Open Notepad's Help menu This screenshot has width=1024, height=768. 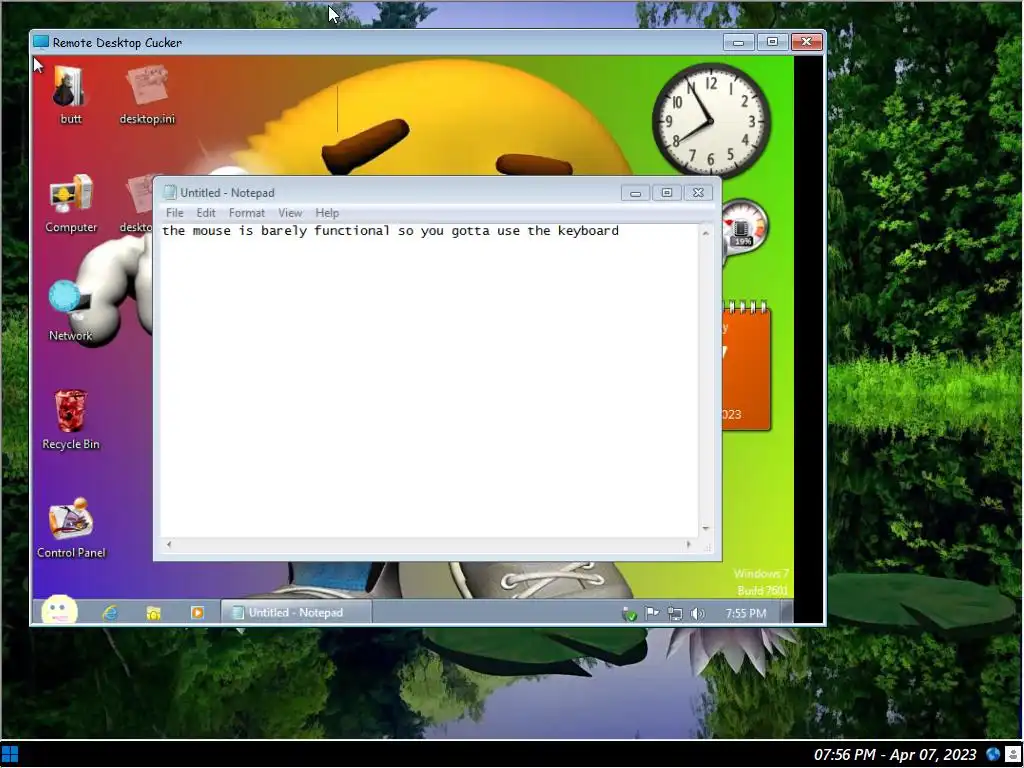[327, 213]
